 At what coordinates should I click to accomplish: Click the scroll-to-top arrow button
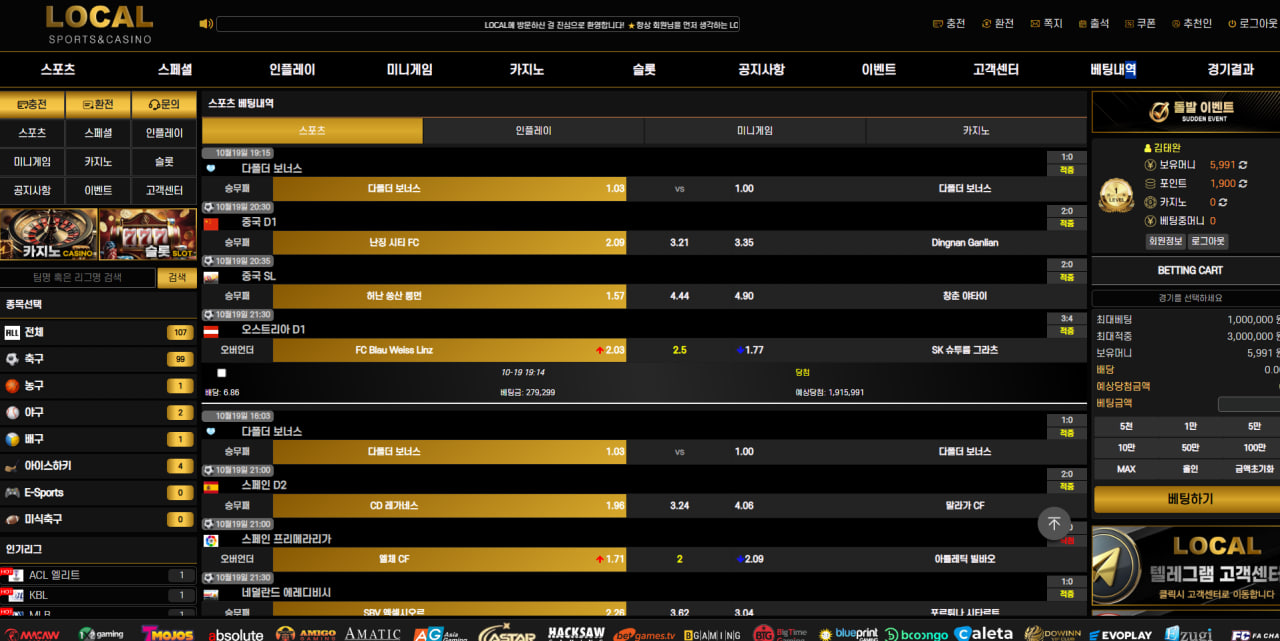(x=1054, y=523)
